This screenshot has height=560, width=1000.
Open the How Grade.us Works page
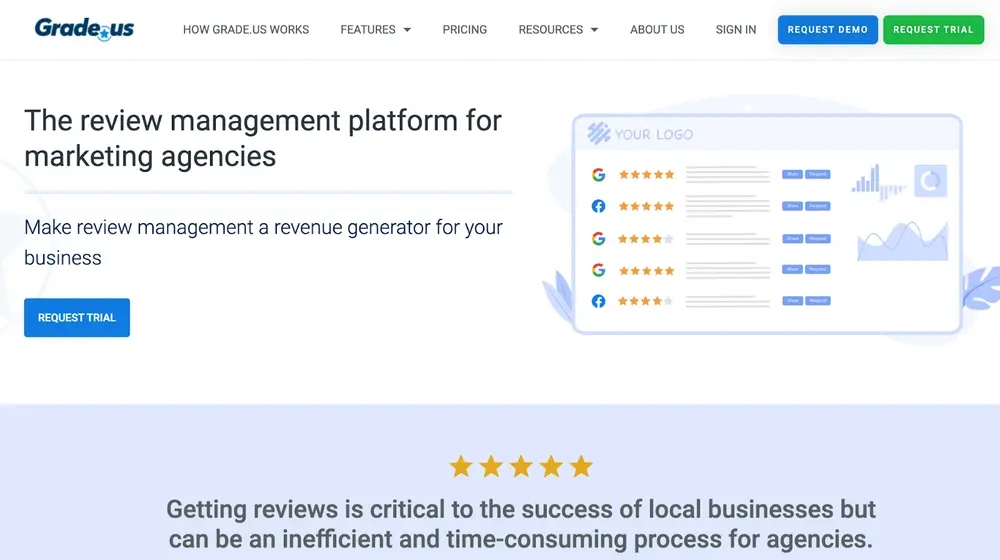pos(246,30)
